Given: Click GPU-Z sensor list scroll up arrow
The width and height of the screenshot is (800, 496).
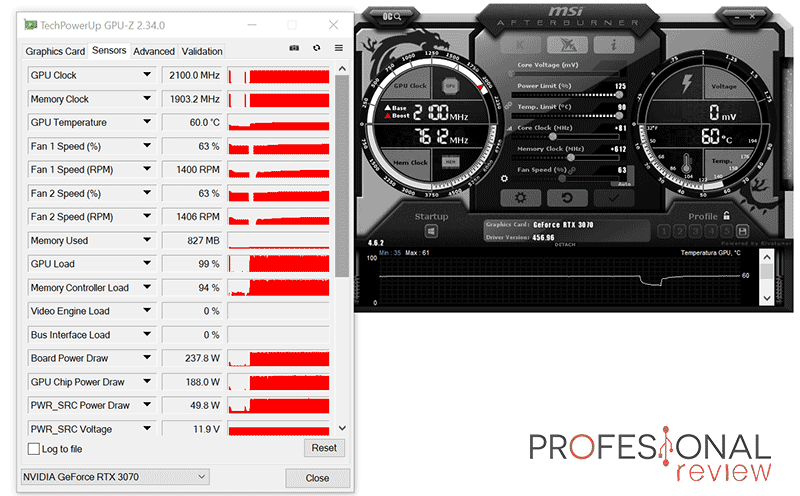Looking at the screenshot, I should (x=342, y=68).
